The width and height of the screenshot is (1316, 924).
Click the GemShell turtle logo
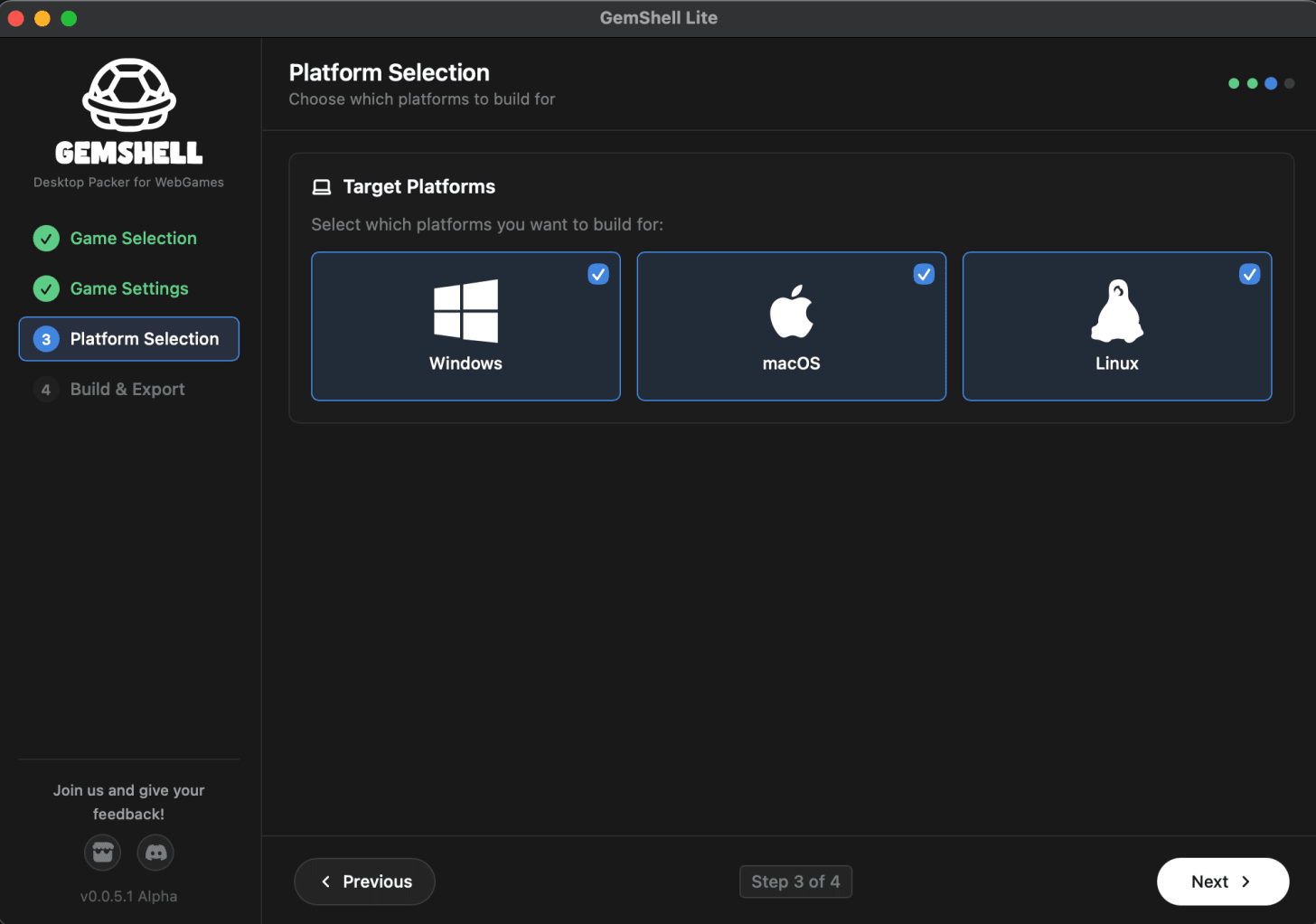click(129, 95)
